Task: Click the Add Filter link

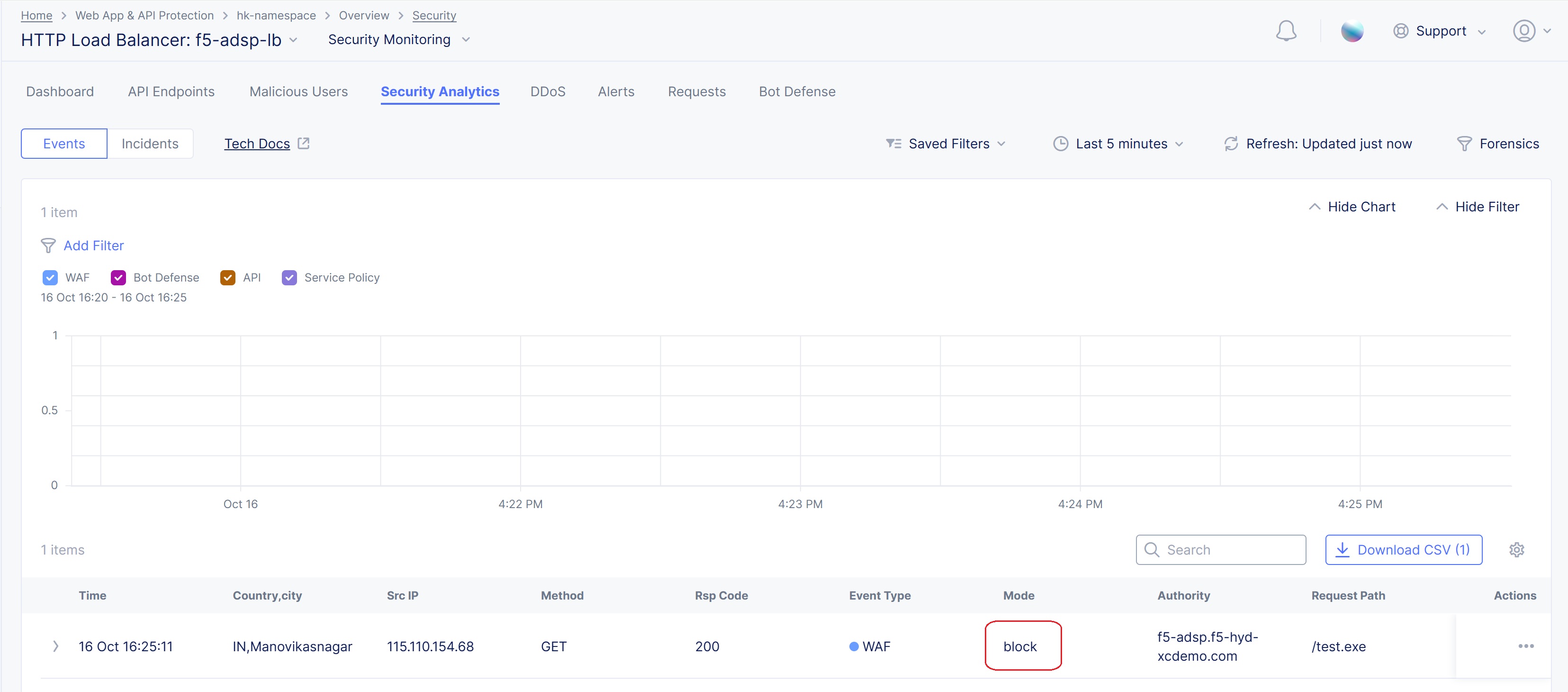Action: pyautogui.click(x=93, y=246)
